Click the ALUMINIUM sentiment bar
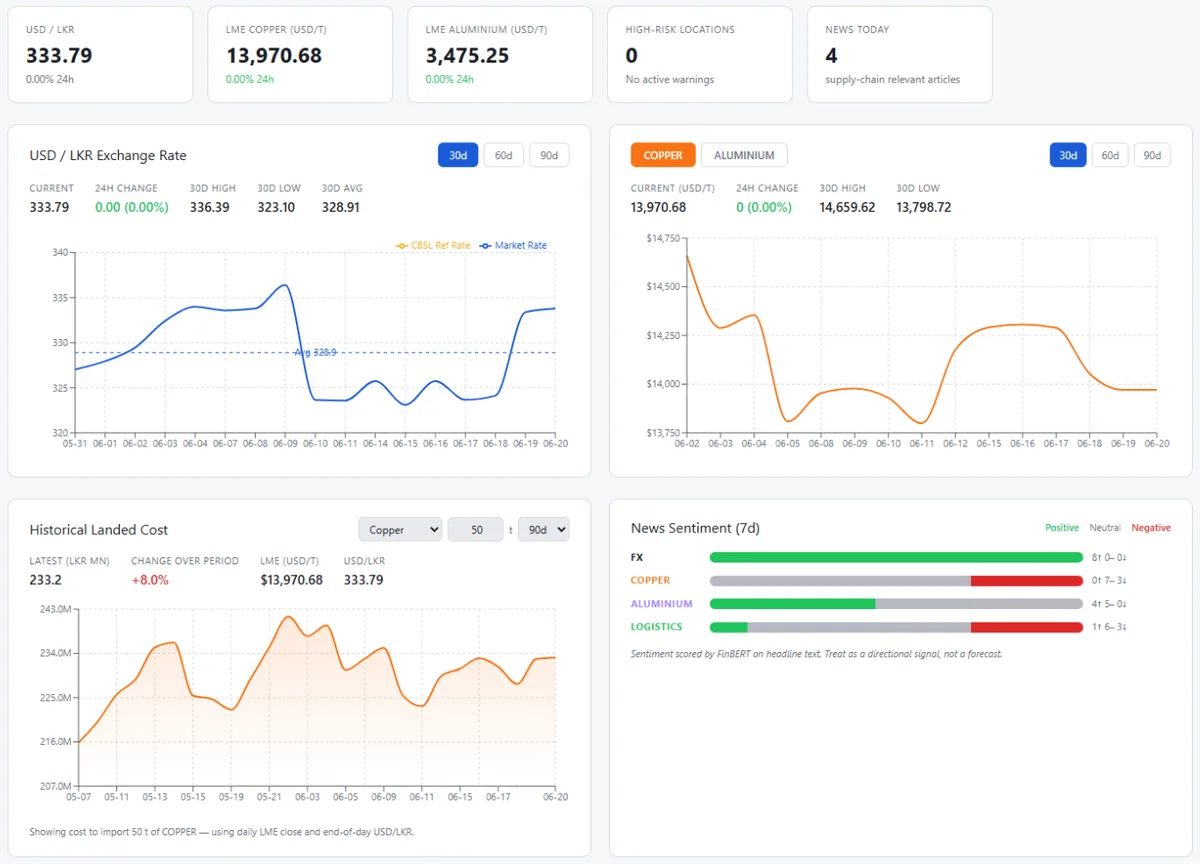 896,604
